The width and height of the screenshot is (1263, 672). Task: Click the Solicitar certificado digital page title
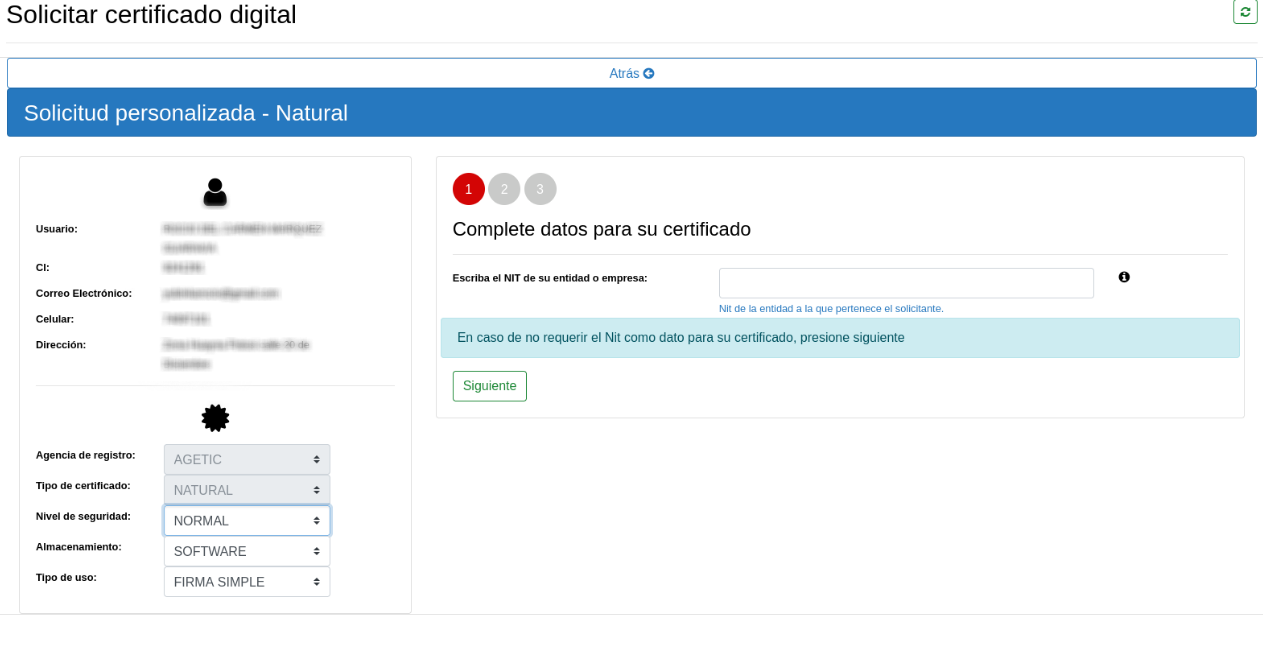click(x=151, y=15)
